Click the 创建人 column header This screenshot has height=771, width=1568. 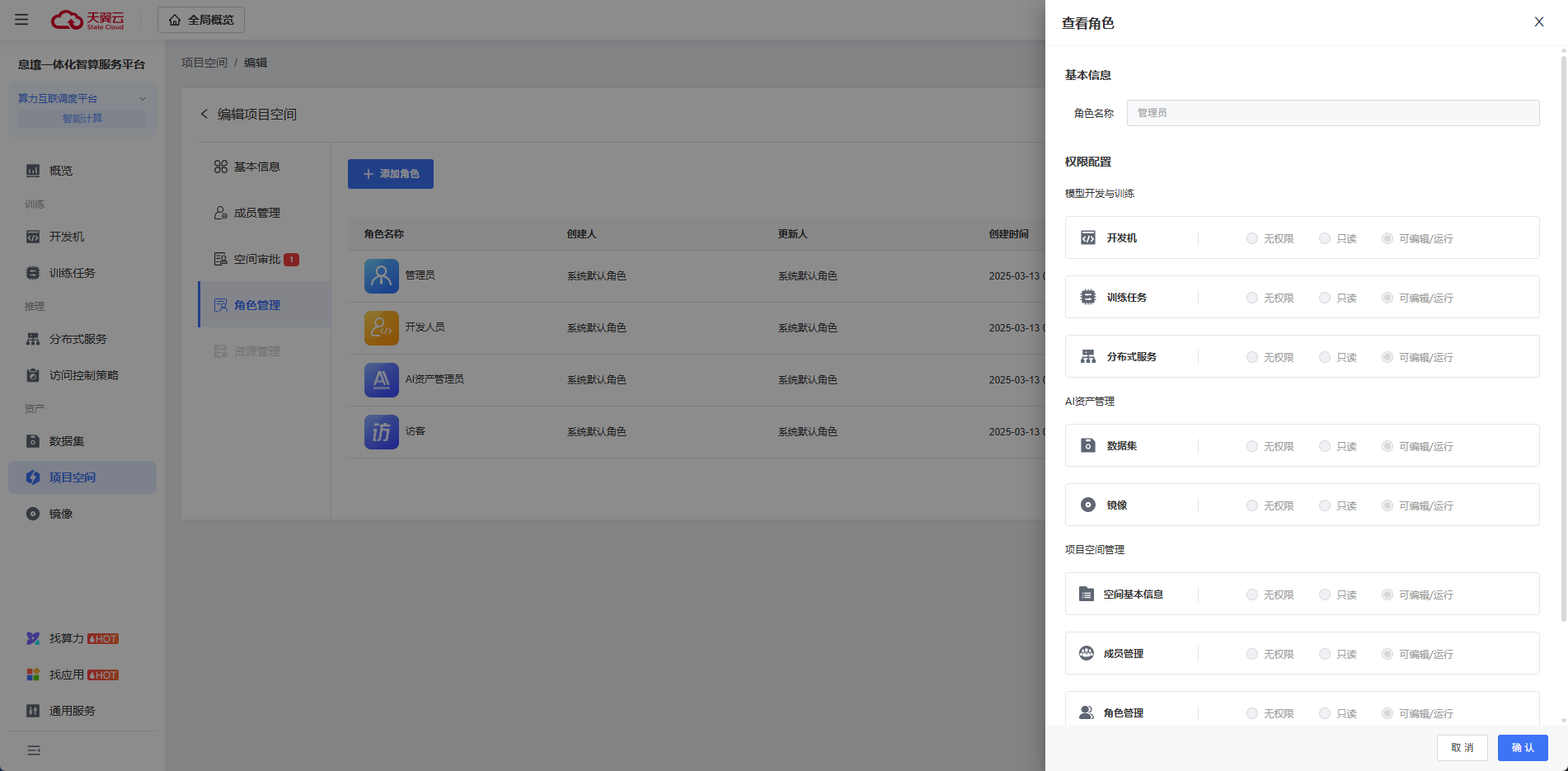click(x=581, y=234)
